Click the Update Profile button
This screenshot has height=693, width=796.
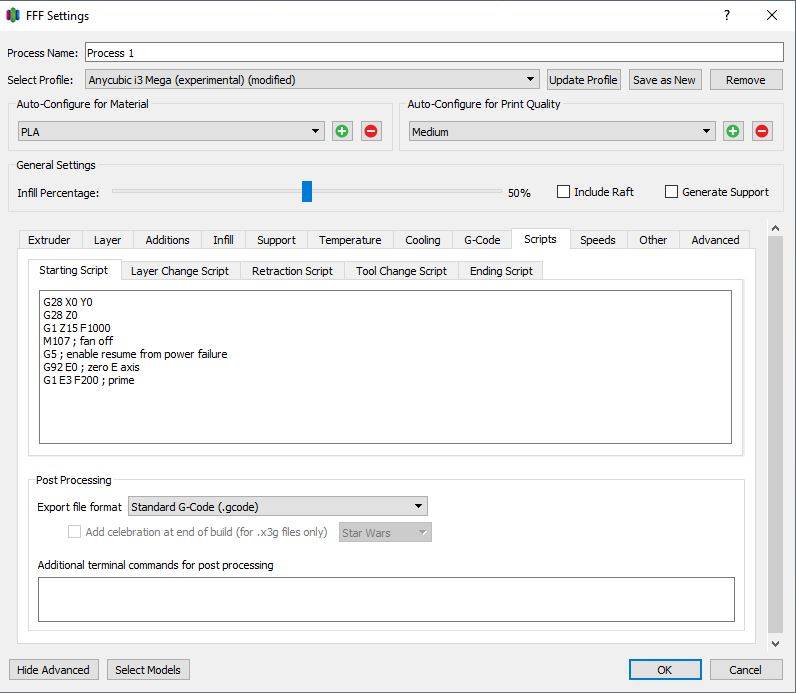[583, 80]
